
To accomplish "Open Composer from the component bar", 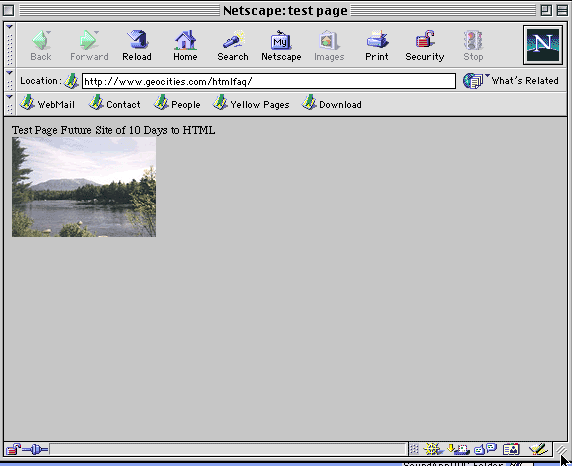I will tap(538, 449).
